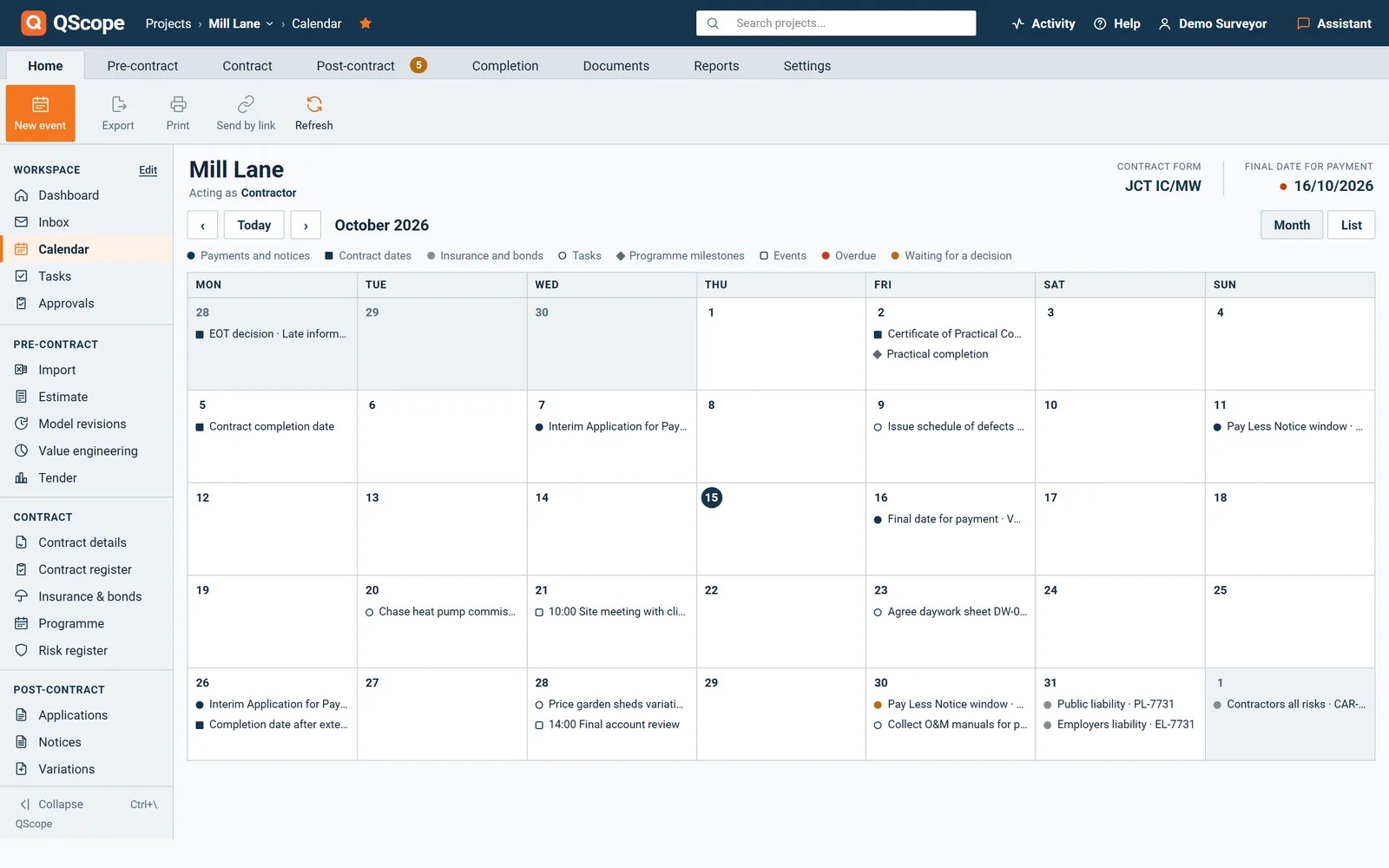Open Inbox in the workspace sidebar
This screenshot has height=868, width=1389.
[86, 222]
